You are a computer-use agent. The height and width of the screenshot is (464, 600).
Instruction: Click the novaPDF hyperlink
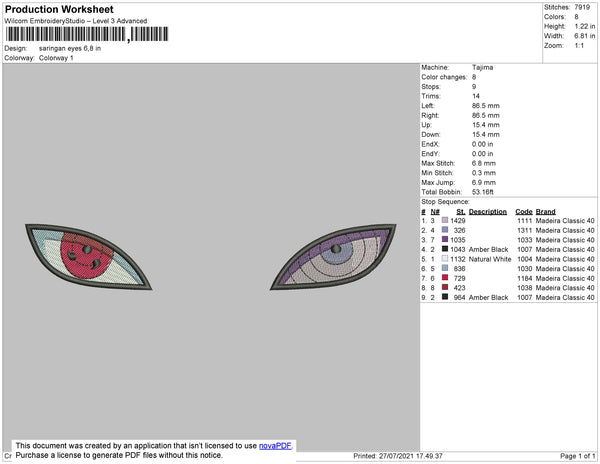275,446
